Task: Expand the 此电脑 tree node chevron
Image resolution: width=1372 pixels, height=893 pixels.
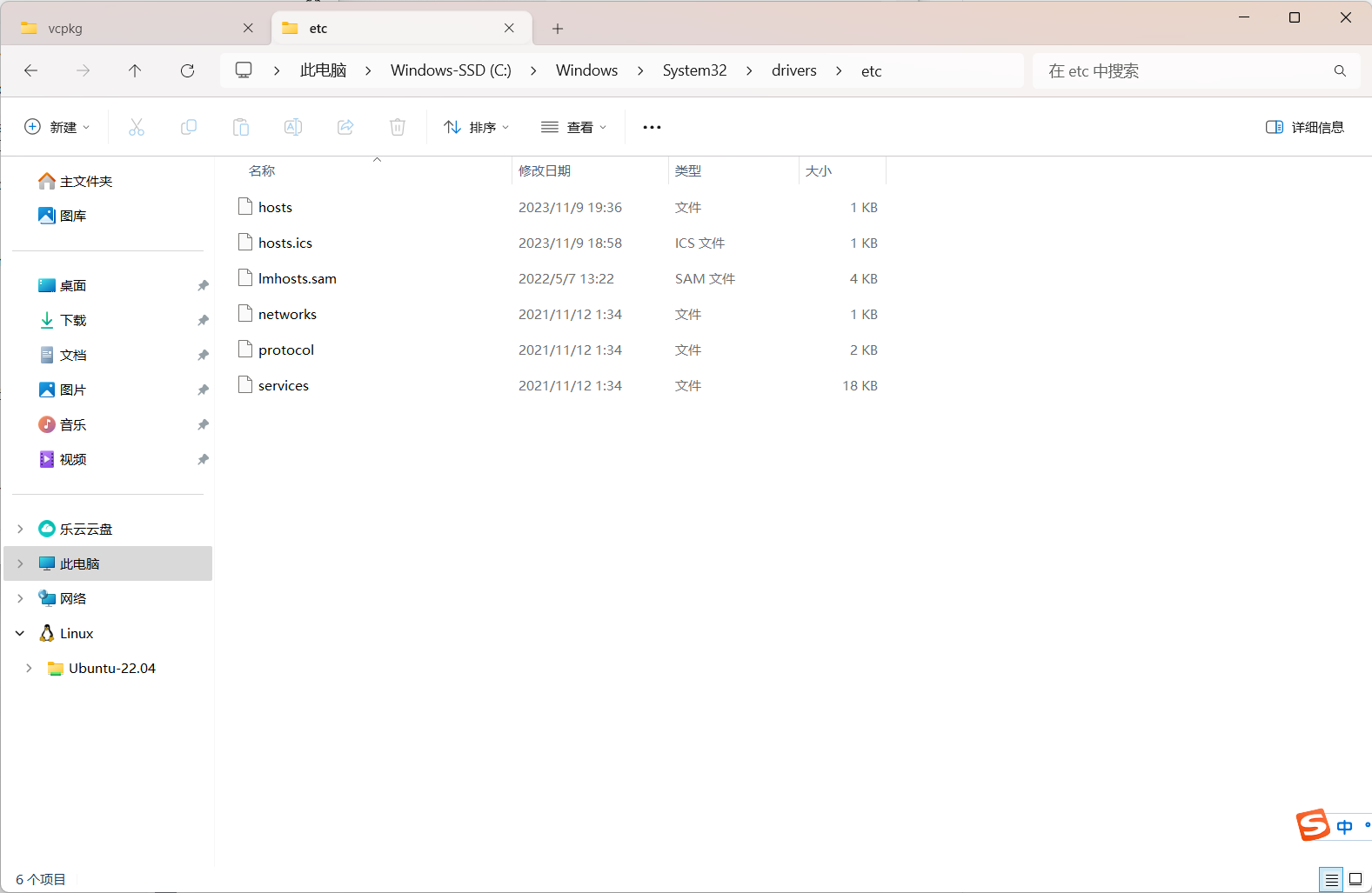Action: tap(20, 563)
